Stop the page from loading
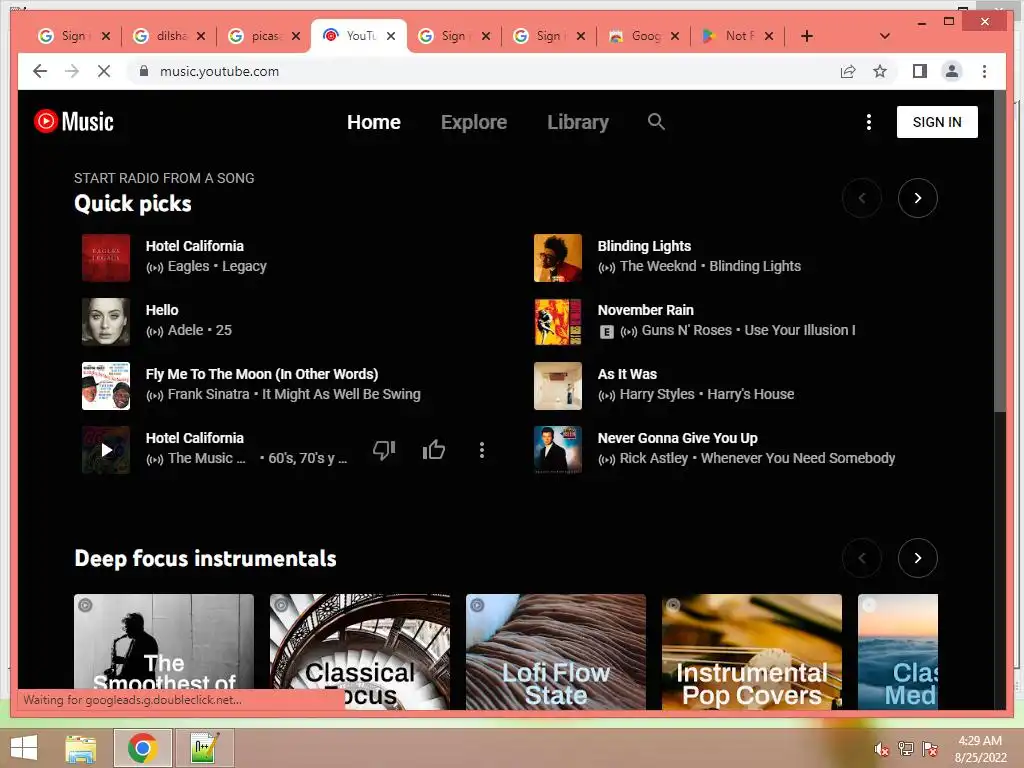Screen dimensions: 1024x768 pos(104,71)
